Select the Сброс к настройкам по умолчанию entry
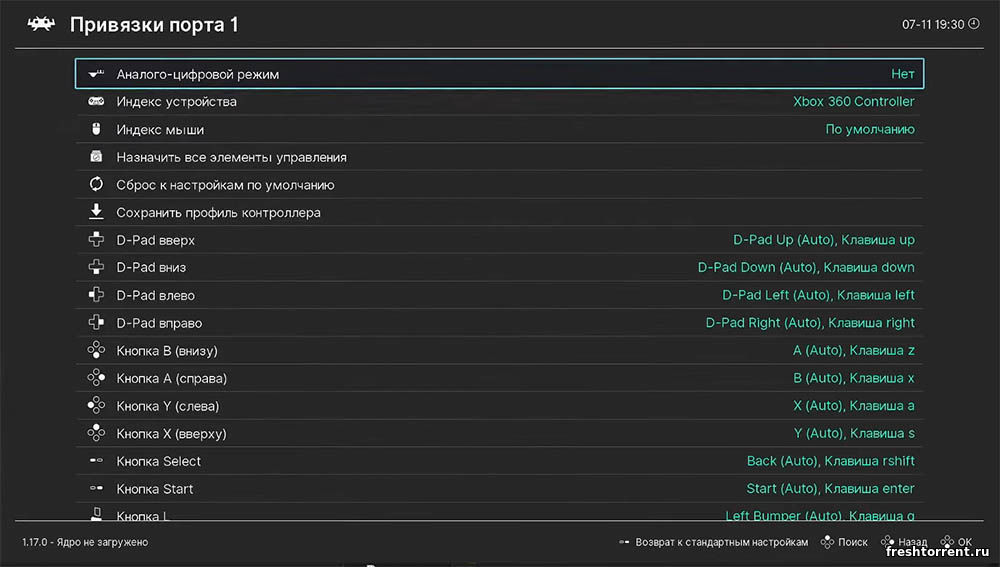The height and width of the screenshot is (567, 1000). (x=225, y=185)
